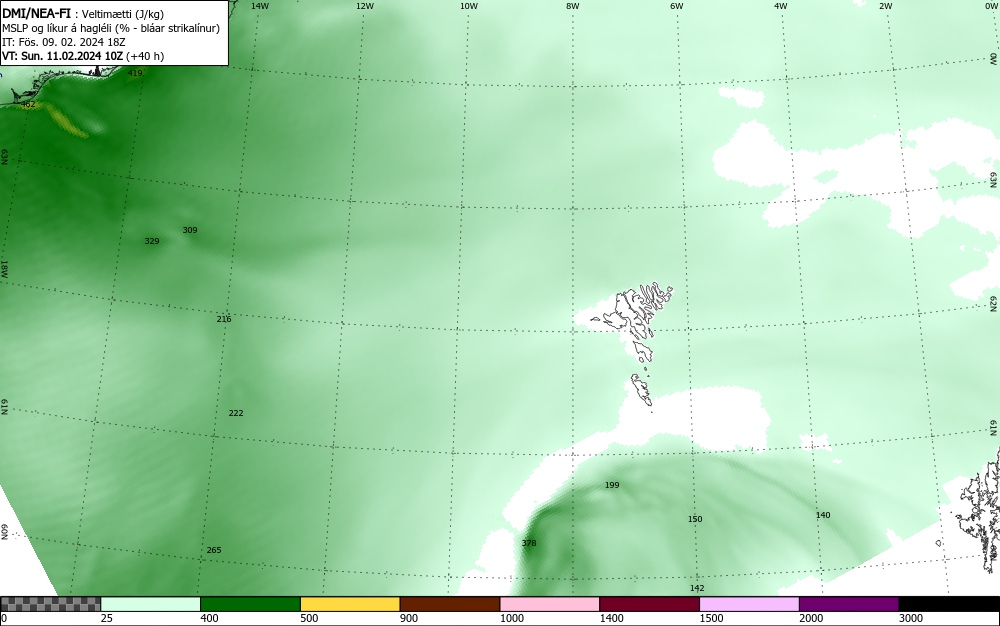1000x626 pixels.
Task: Click the map value 419
Action: (x=135, y=73)
